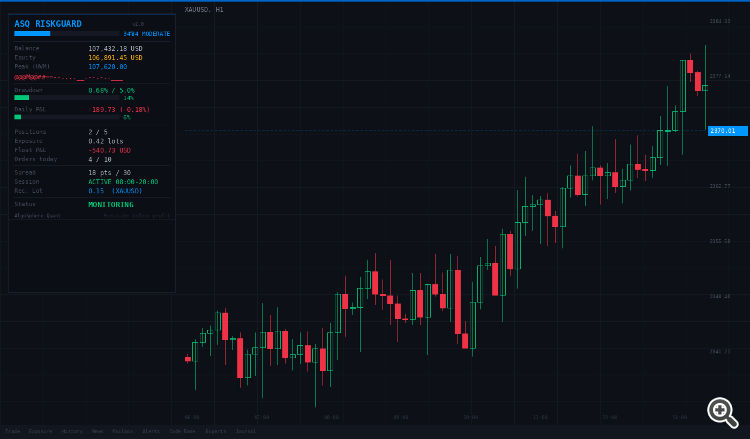Select the Experts tab

215,431
